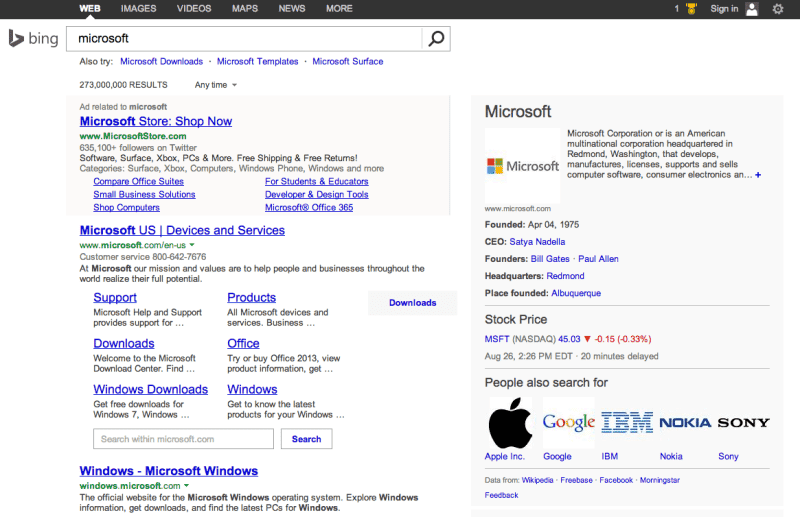Viewport: 800px width, 517px height.
Task: Open Microsoft Downloads suggestion
Action: point(161,61)
